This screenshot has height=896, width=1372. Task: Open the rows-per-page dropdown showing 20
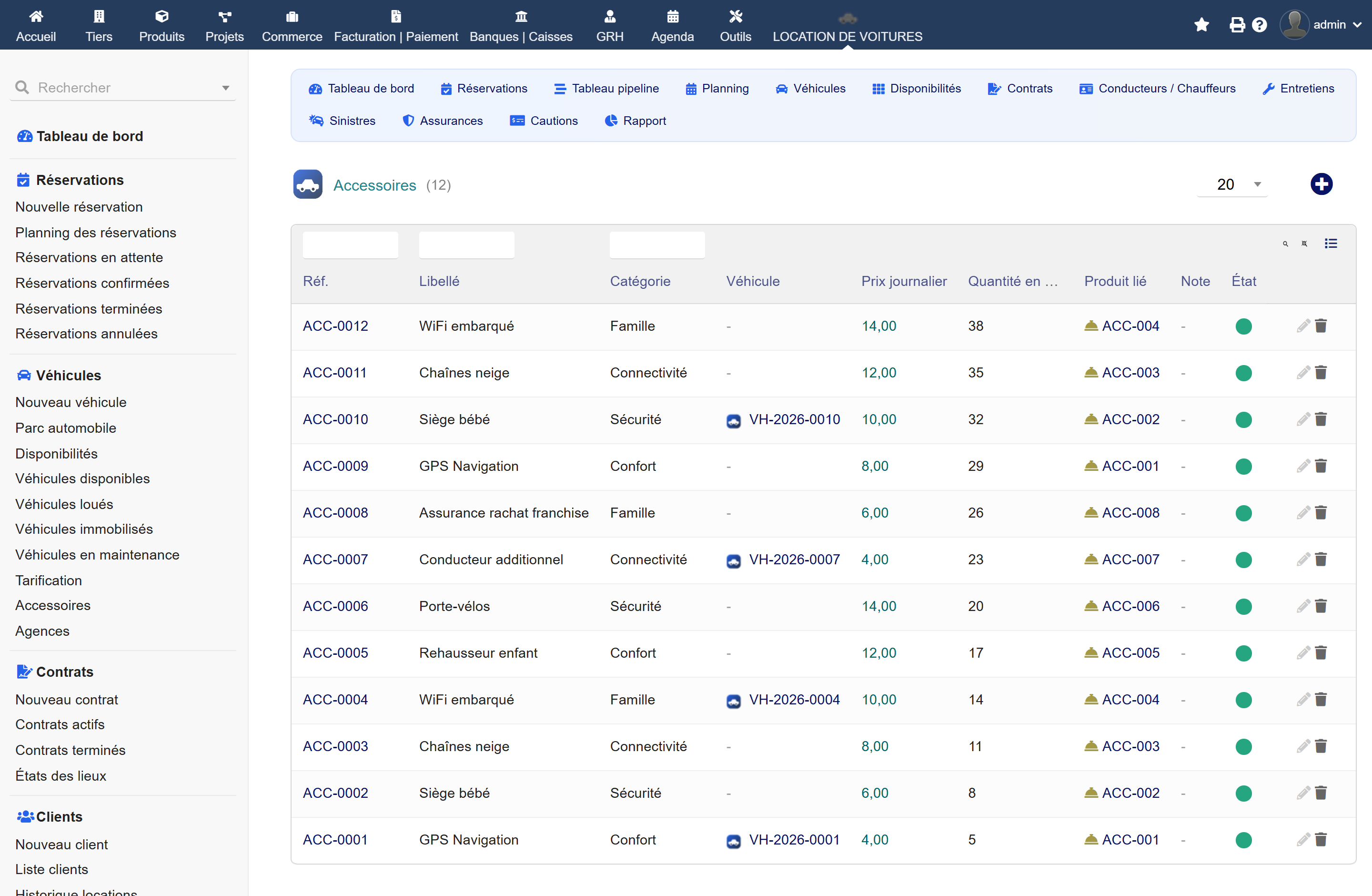(x=1232, y=184)
